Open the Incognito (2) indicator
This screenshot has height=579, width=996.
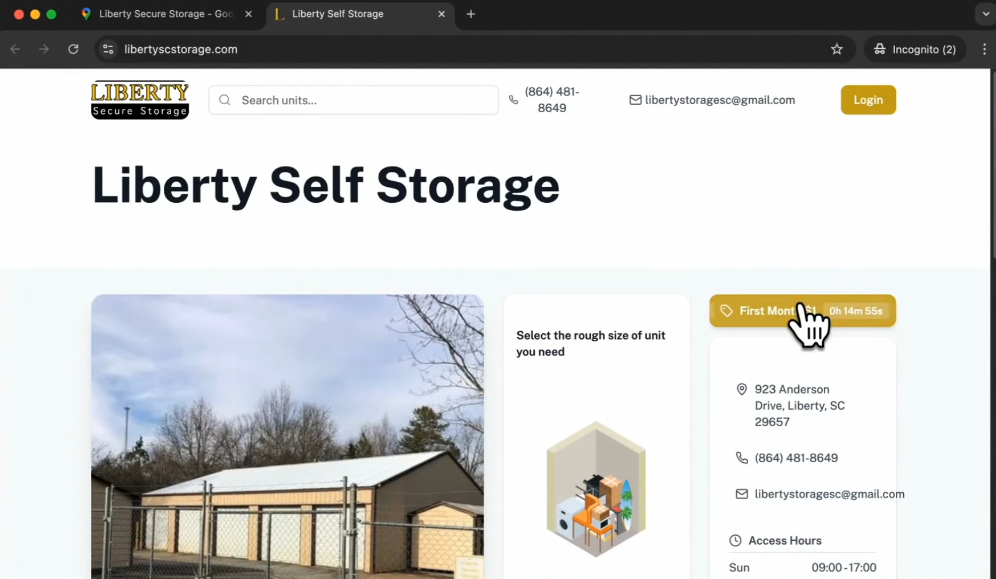click(x=915, y=49)
